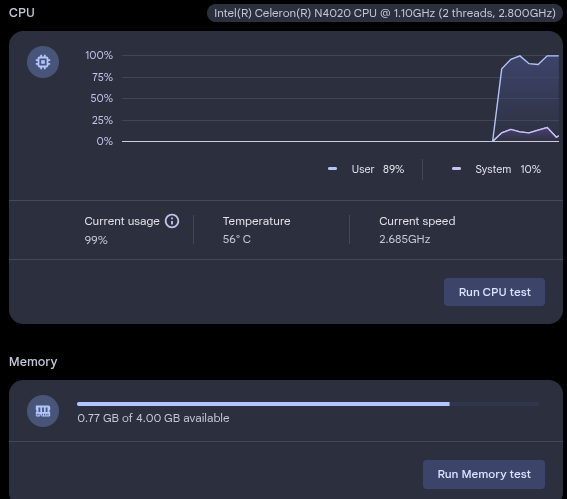Click the 0.77 GB of 4.00 GB available text
The height and width of the screenshot is (499, 567).
tap(153, 418)
